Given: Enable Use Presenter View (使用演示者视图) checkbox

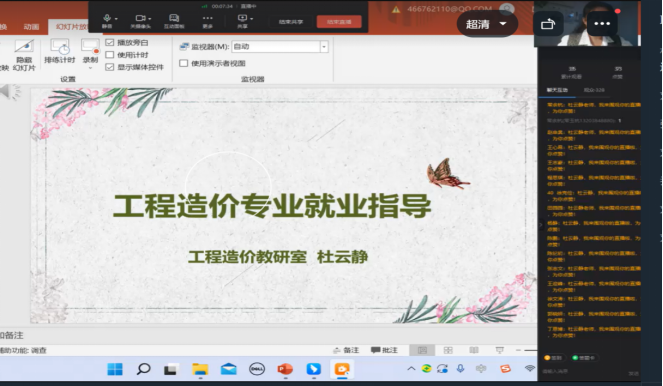Looking at the screenshot, I should coord(184,63).
